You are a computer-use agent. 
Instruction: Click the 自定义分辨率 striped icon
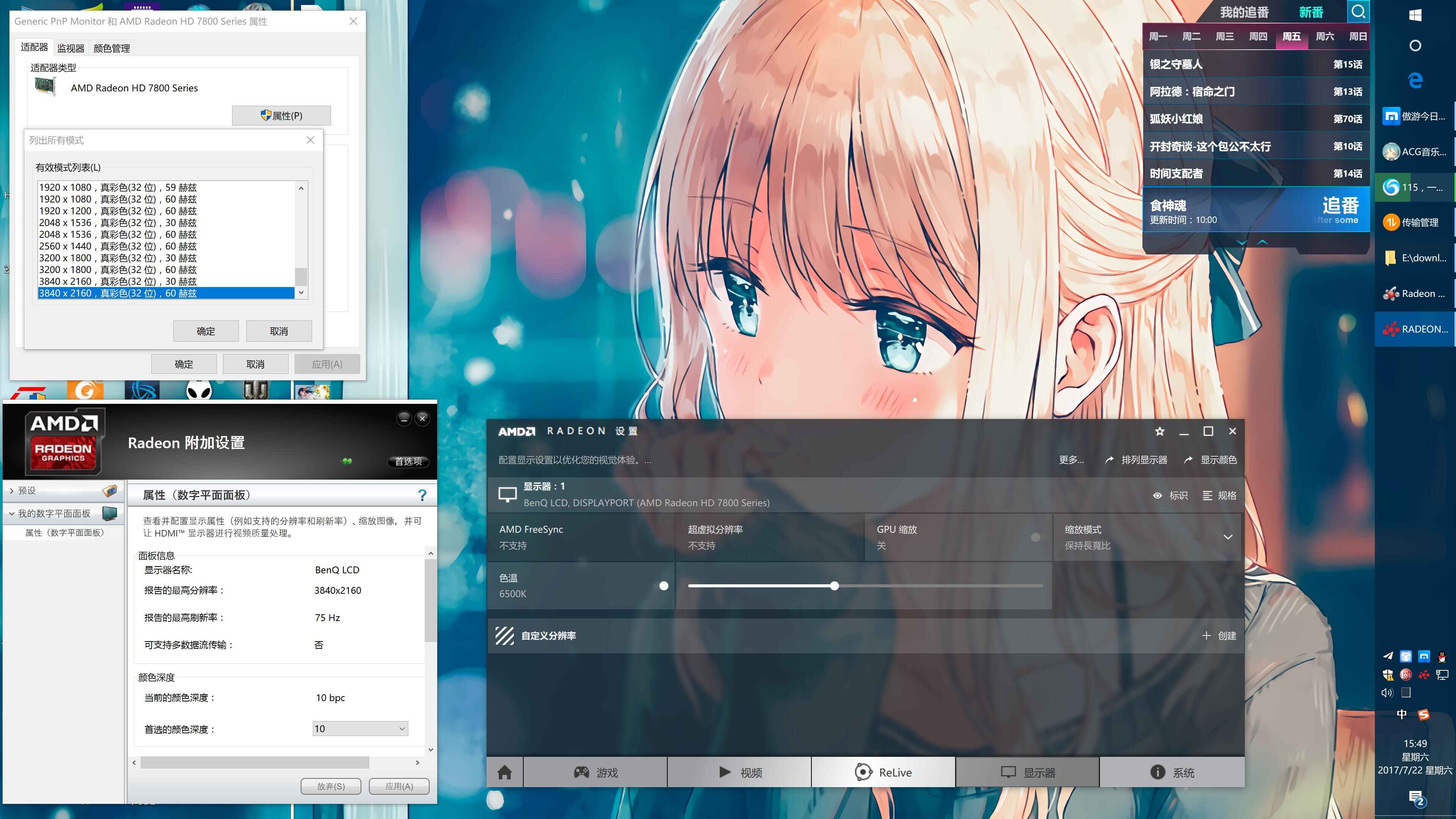[x=504, y=635]
